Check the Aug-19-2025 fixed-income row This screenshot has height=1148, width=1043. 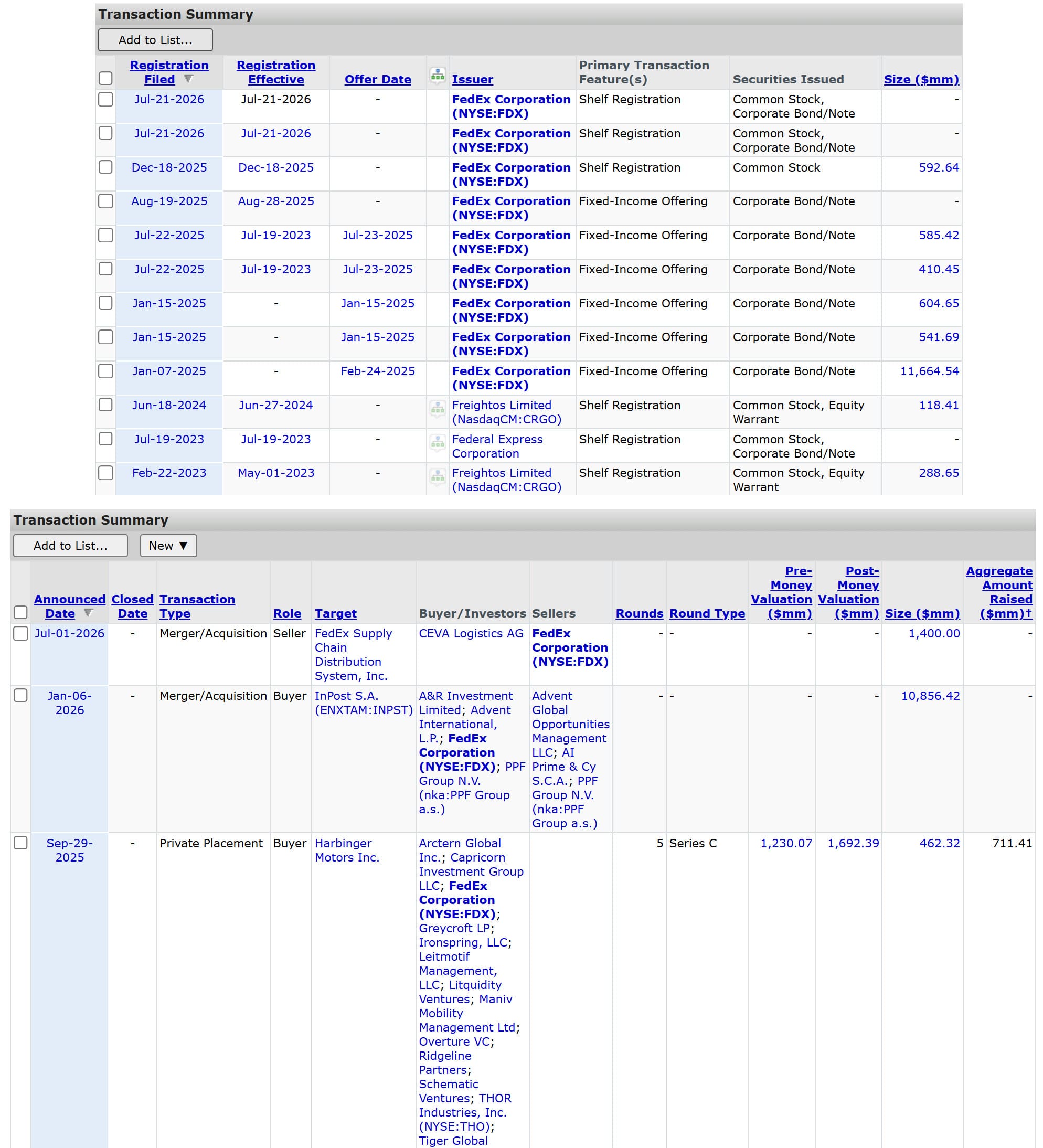[x=105, y=201]
